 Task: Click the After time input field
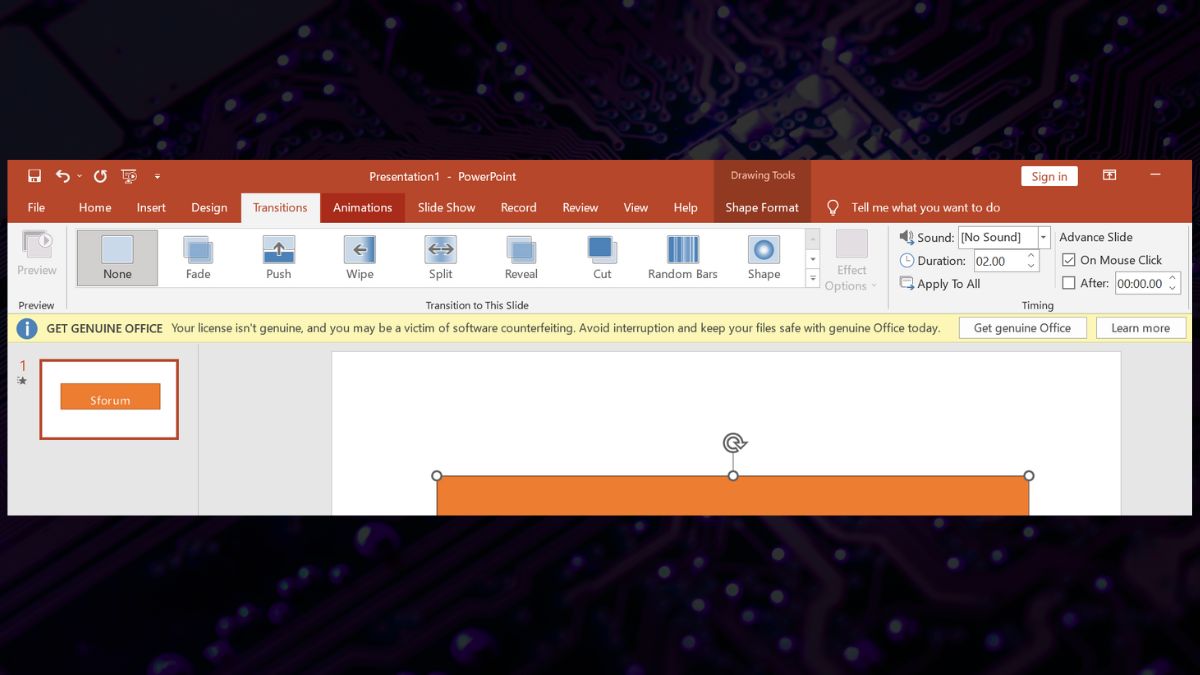1141,283
